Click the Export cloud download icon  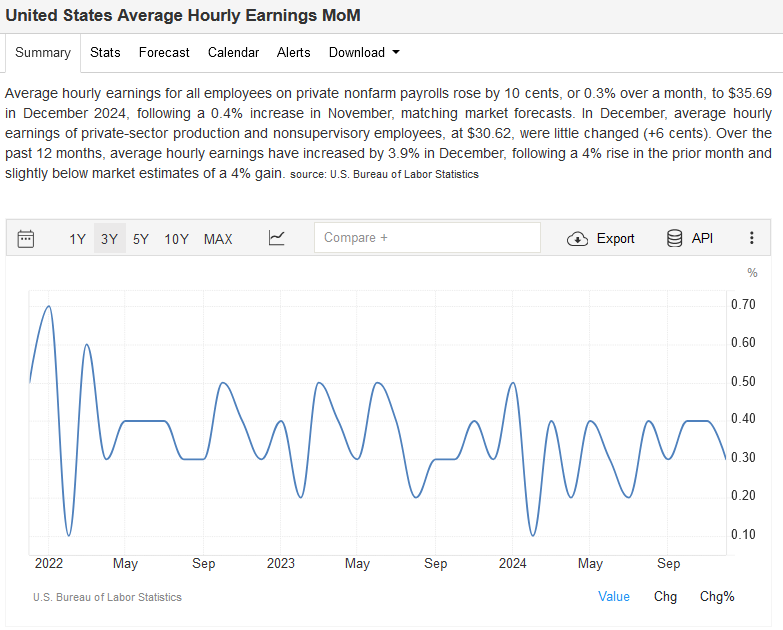[577, 238]
